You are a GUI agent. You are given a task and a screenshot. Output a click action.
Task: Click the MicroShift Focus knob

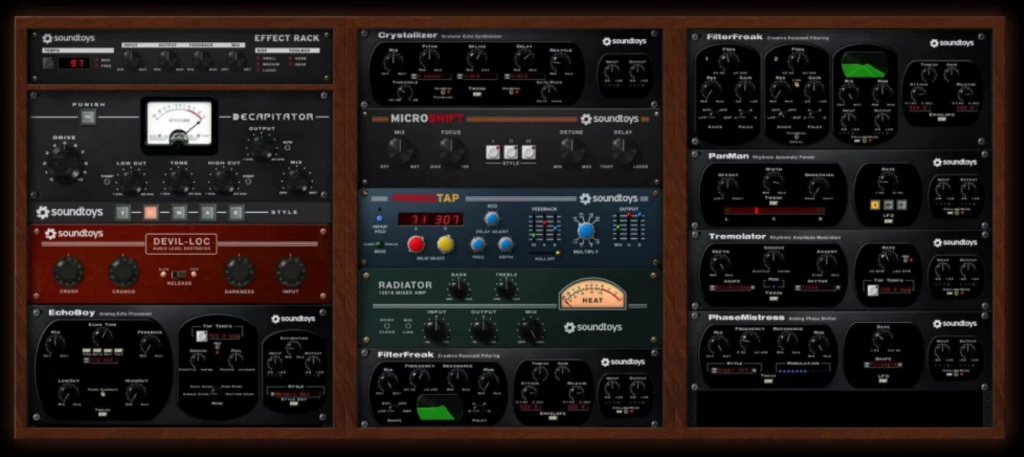[x=451, y=150]
